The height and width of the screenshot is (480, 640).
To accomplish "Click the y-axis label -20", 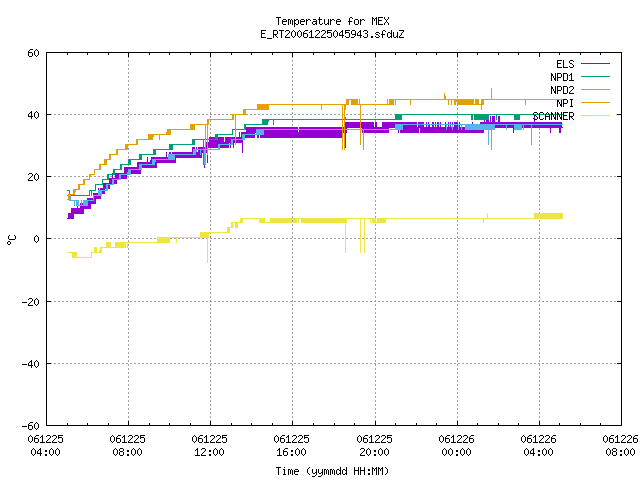I will click(31, 302).
